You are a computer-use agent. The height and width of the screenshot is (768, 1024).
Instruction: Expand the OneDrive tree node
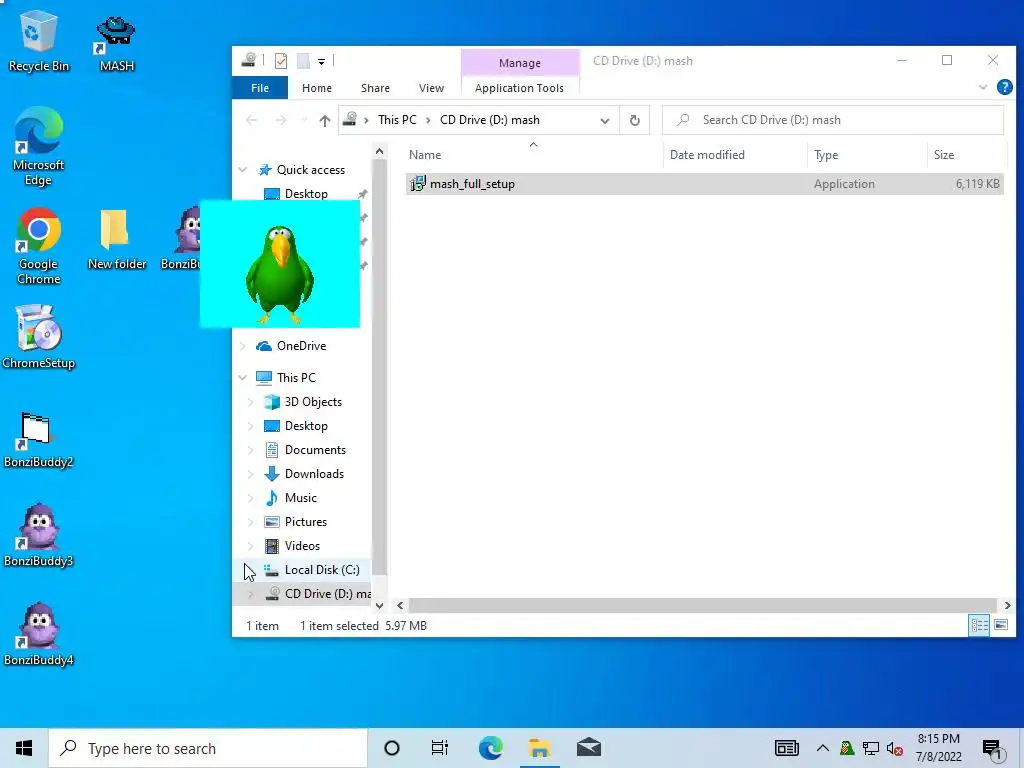tap(243, 346)
